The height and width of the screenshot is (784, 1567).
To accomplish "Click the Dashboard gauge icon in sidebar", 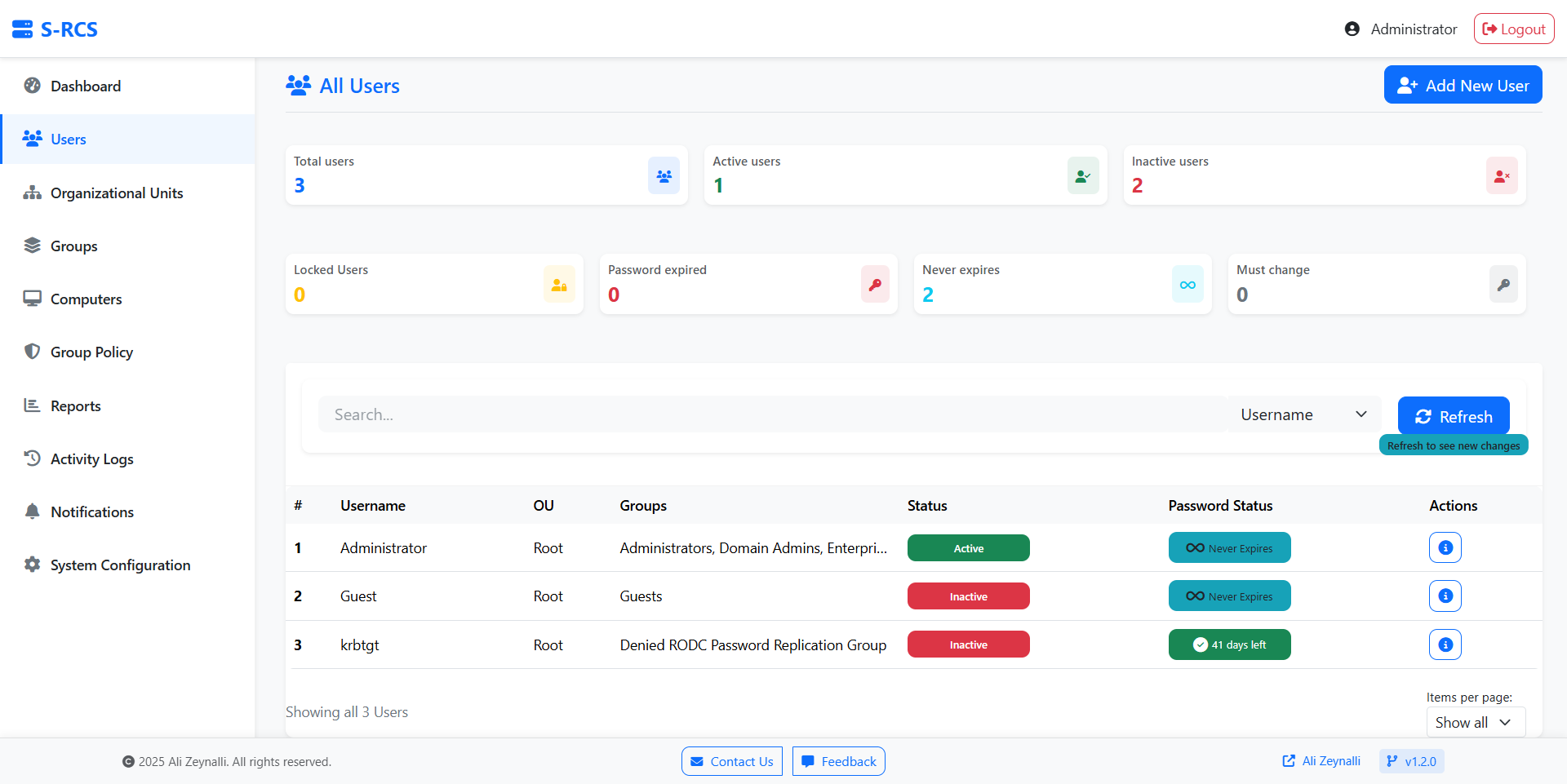I will 33,86.
